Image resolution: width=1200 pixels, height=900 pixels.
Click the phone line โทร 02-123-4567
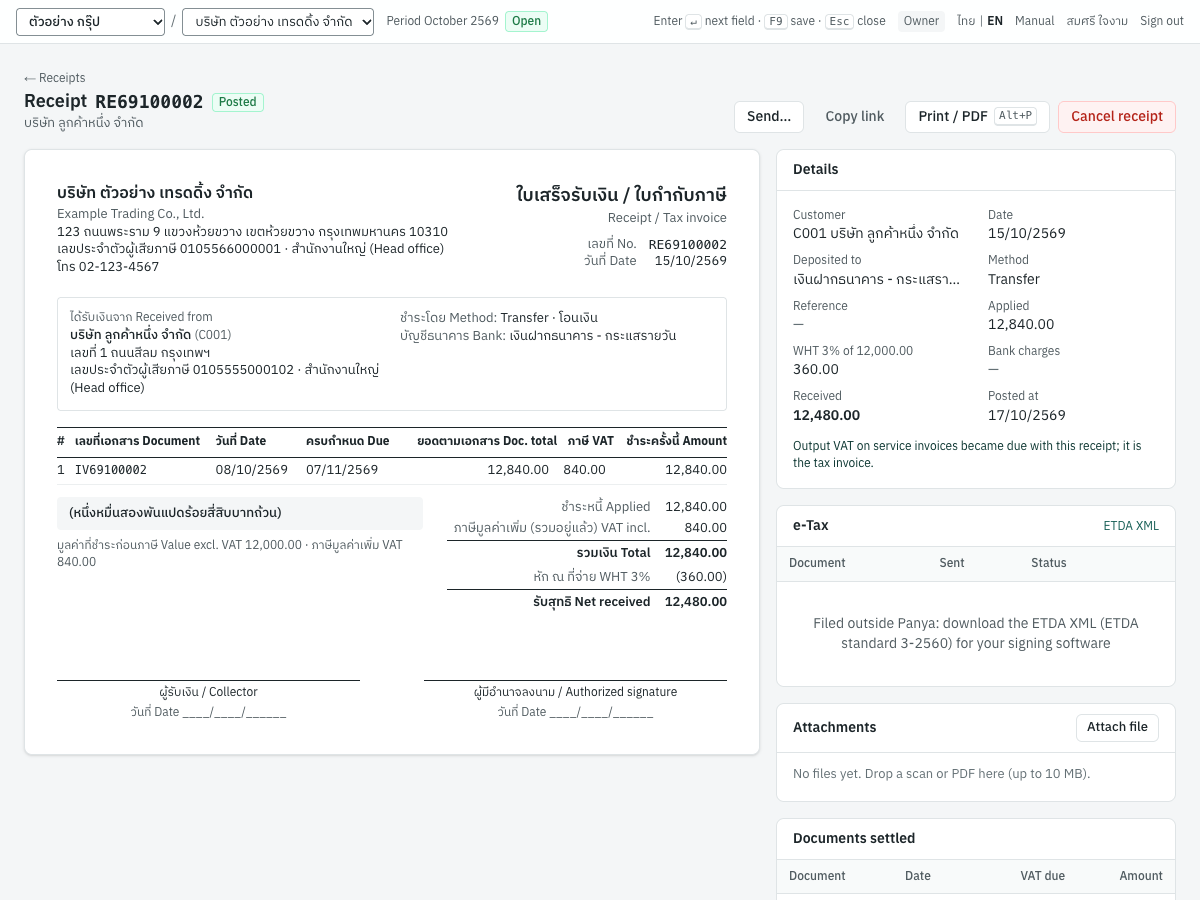108,267
